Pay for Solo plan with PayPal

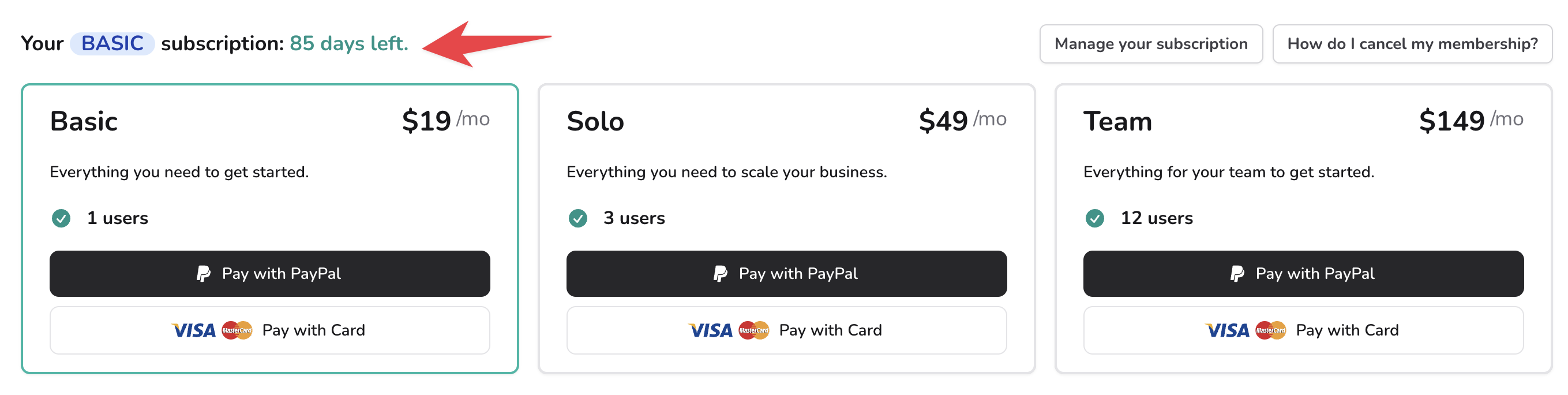(x=786, y=274)
